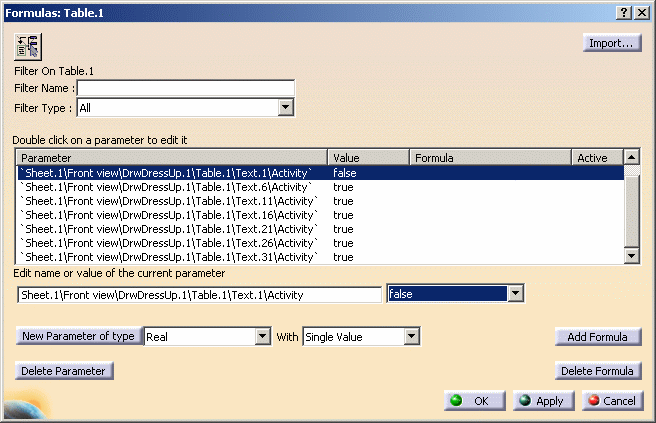The image size is (656, 423).
Task: Click the incremental filter icon at top left
Action: [x=28, y=46]
